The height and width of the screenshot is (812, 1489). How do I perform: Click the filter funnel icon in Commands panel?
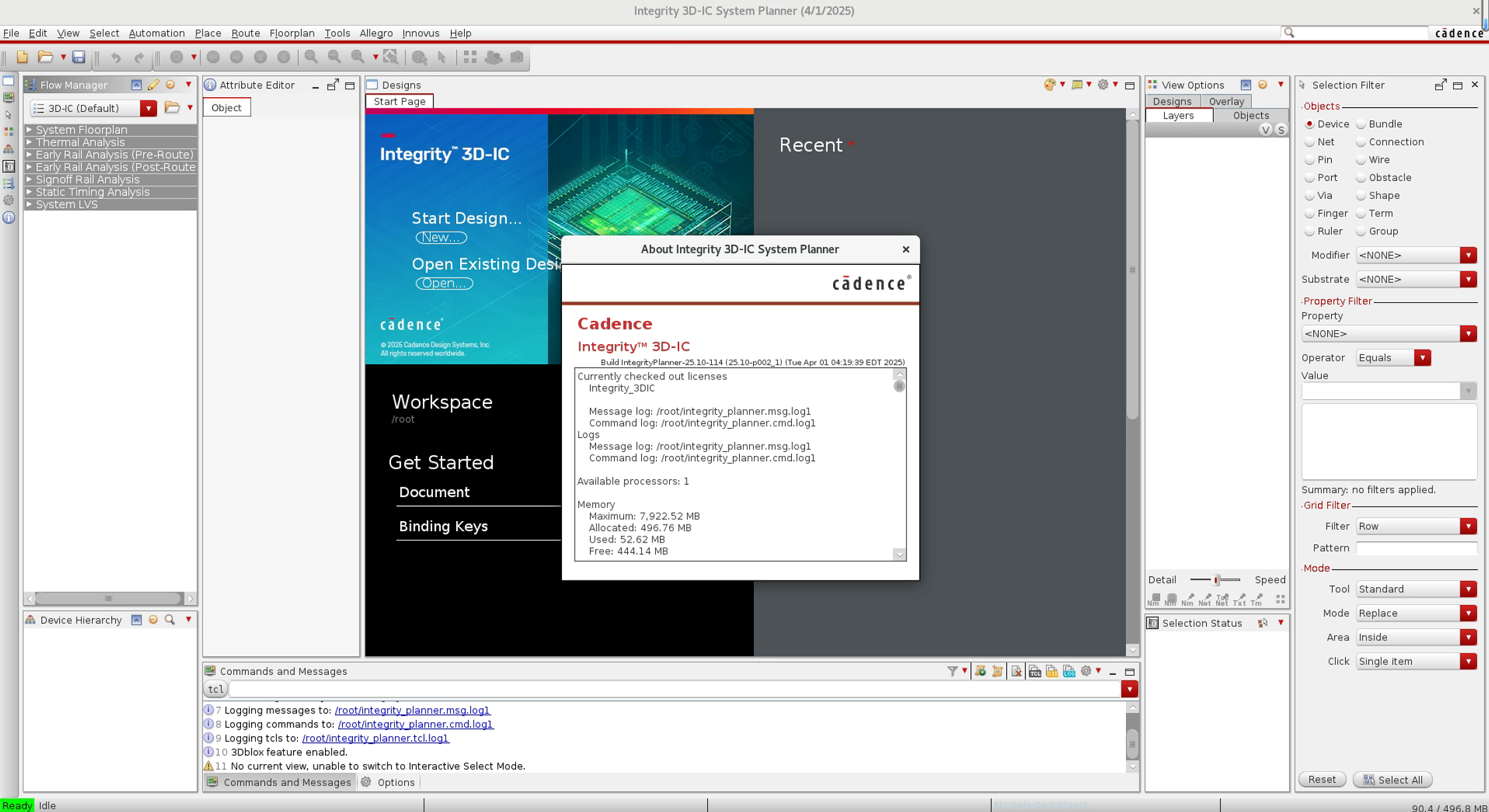pyautogui.click(x=952, y=671)
